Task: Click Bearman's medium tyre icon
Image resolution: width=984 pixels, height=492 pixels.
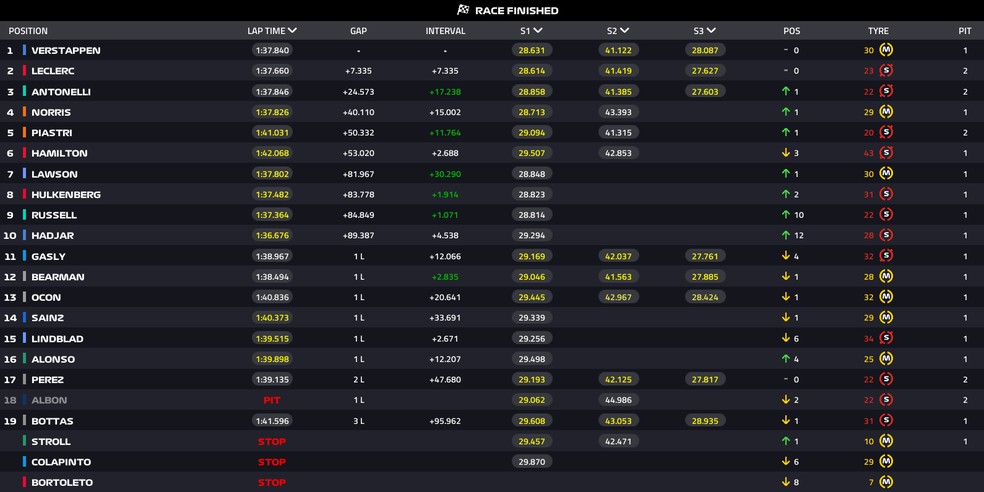Action: [886, 277]
